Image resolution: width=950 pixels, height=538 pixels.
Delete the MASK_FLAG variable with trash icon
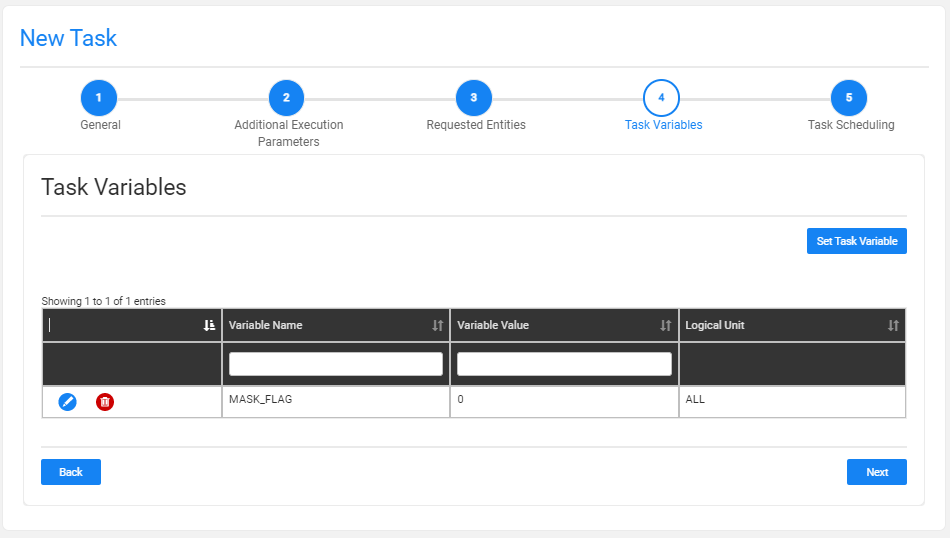click(105, 402)
